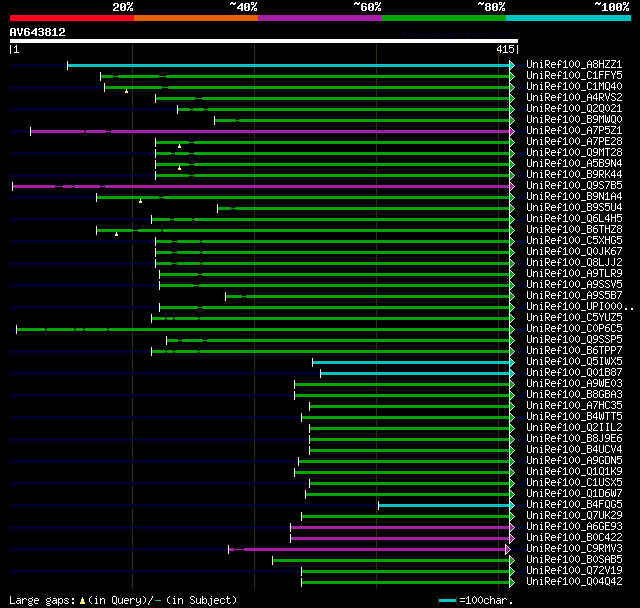640x608 pixels.
Task: Select UniRef100_A5B9N4 label
Action: [574, 164]
